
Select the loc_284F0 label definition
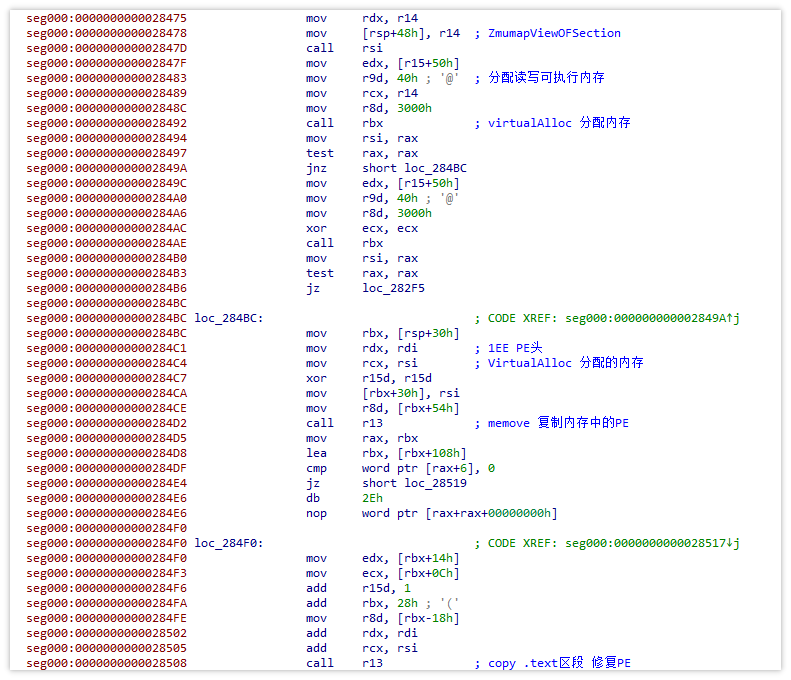pos(229,543)
